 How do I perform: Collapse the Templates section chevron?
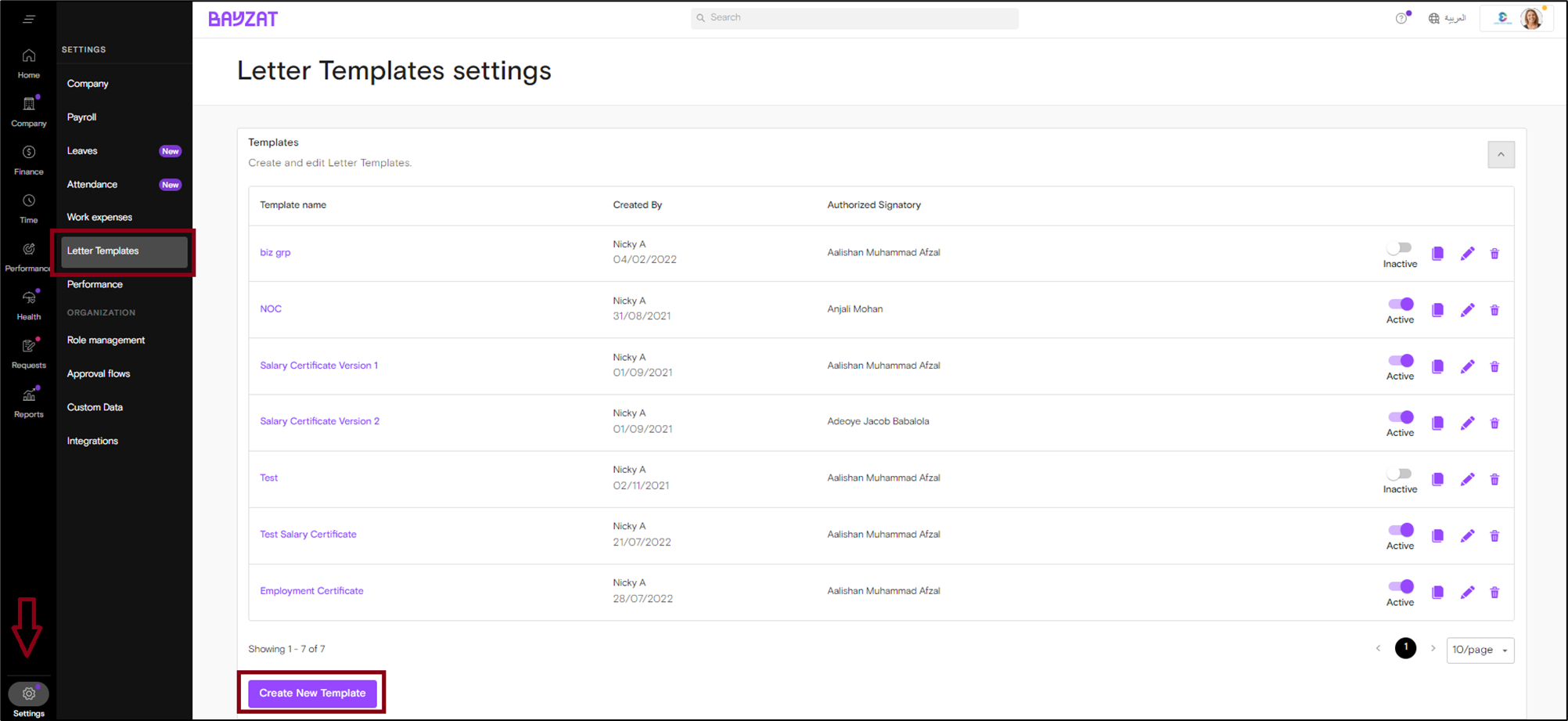point(1501,154)
